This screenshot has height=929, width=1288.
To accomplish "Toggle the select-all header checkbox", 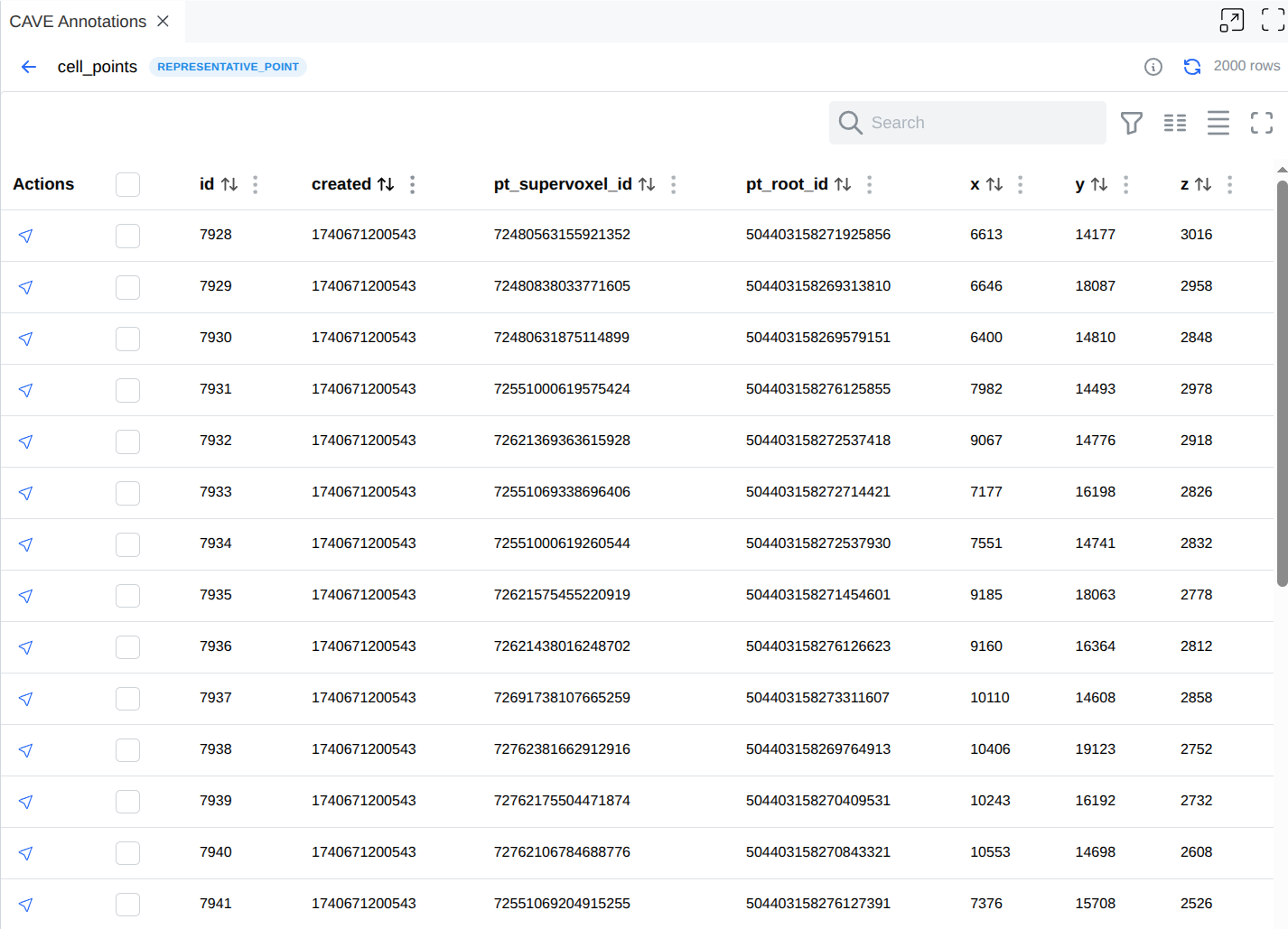I will point(127,184).
